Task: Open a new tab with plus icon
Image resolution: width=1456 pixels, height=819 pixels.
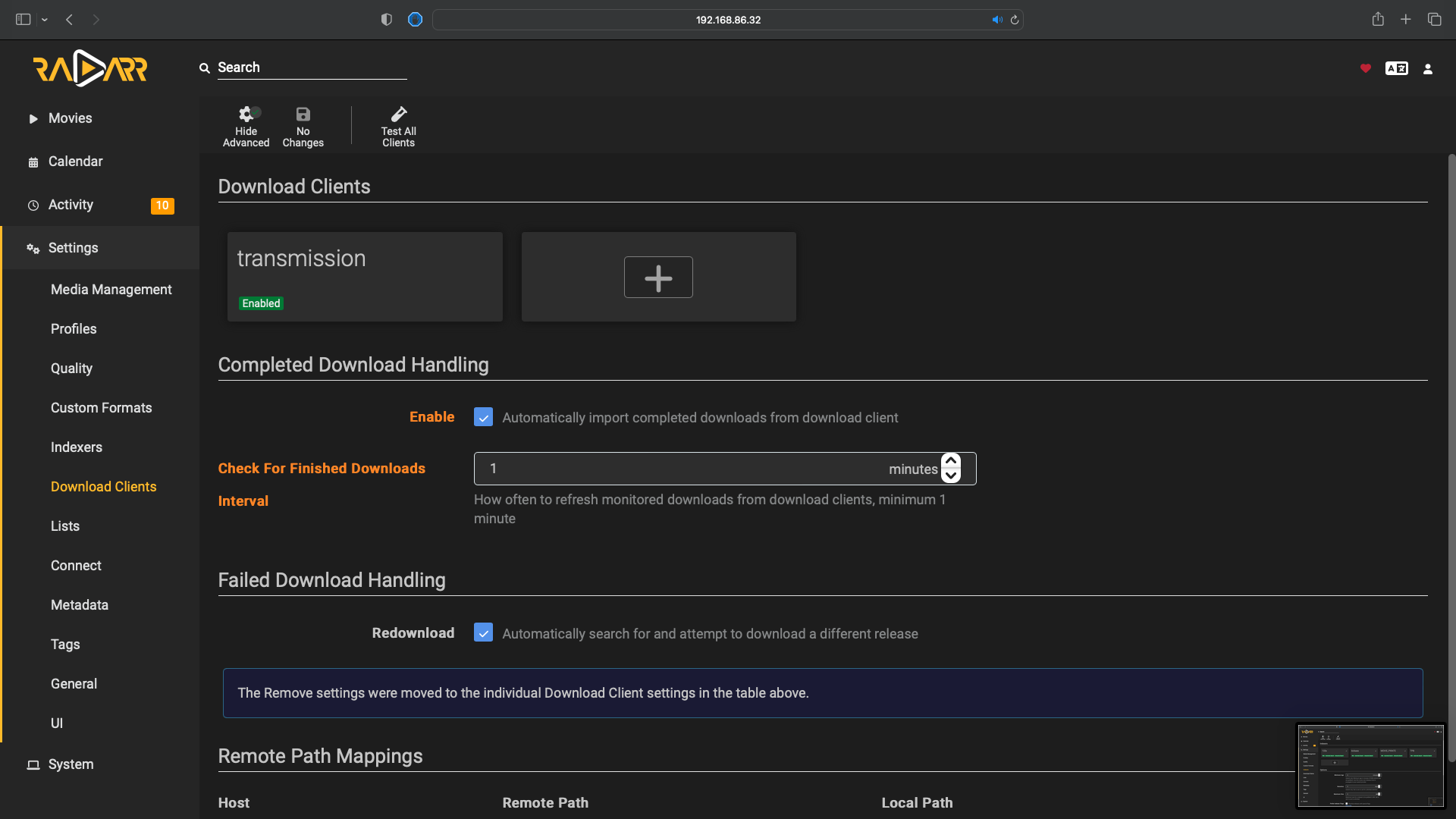Action: click(1405, 19)
